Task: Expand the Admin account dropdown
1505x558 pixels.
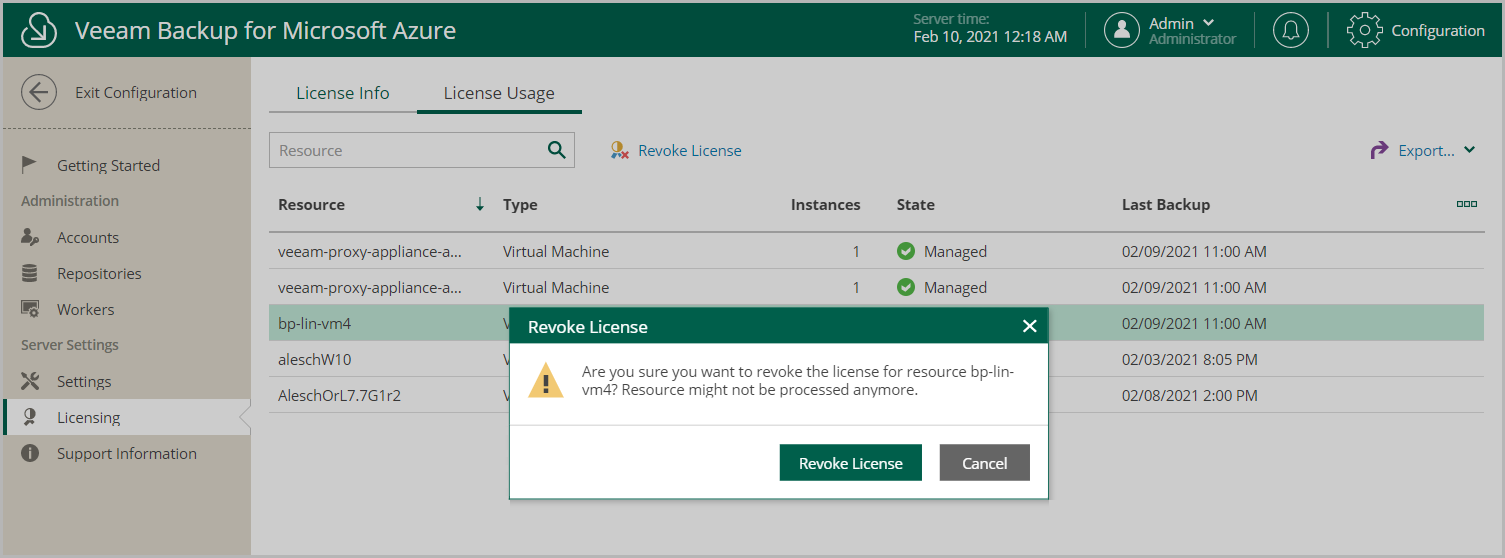Action: [1209, 23]
